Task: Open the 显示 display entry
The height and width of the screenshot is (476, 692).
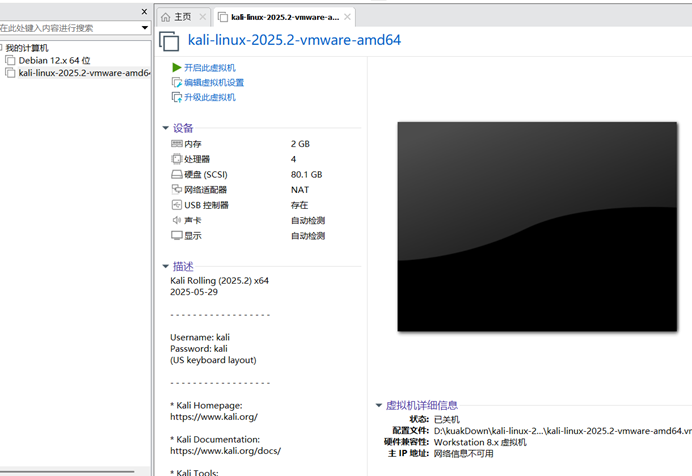Action: 192,236
